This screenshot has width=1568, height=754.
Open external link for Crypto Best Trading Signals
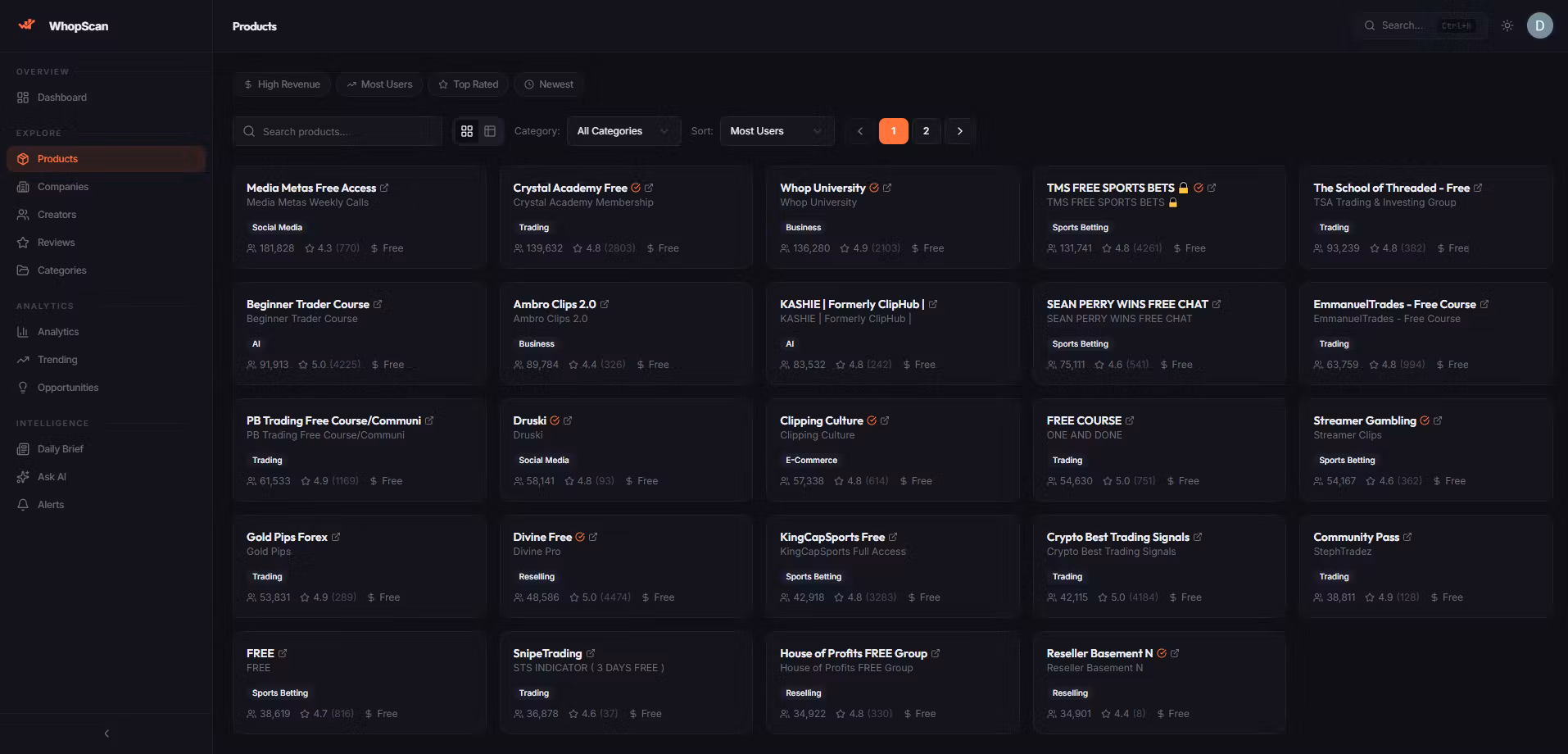coord(1198,537)
